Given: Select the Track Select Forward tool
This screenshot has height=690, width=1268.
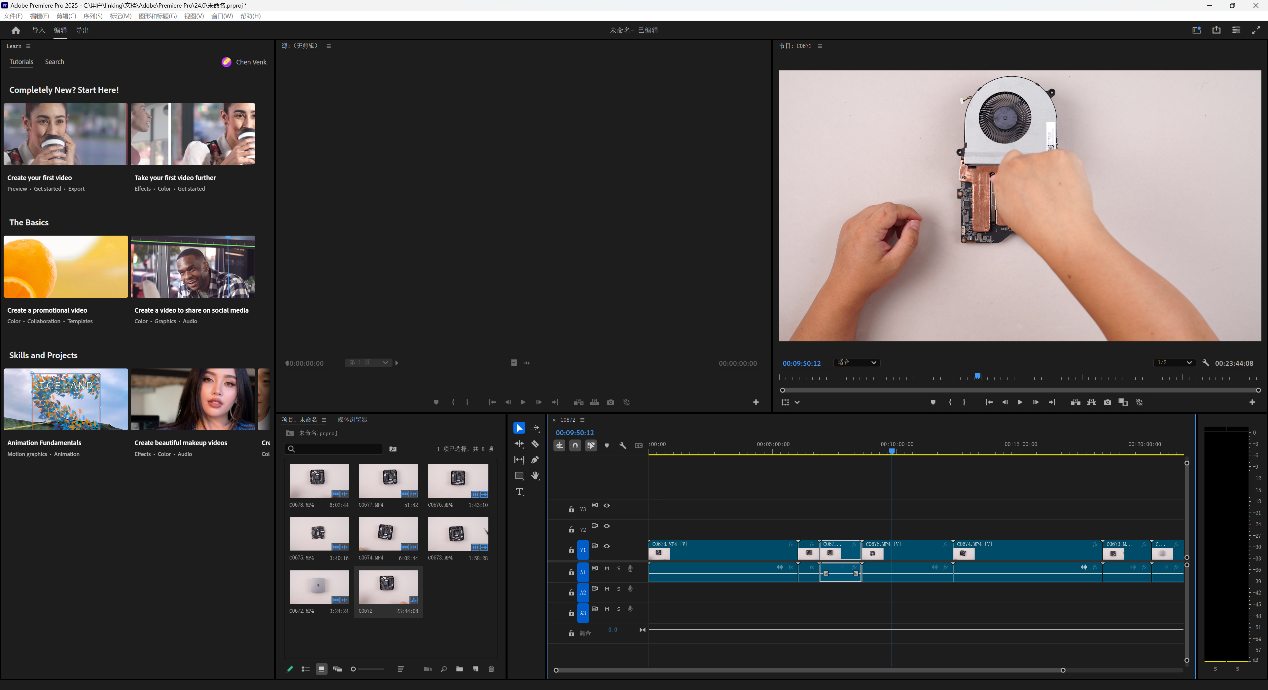Looking at the screenshot, I should (536, 428).
